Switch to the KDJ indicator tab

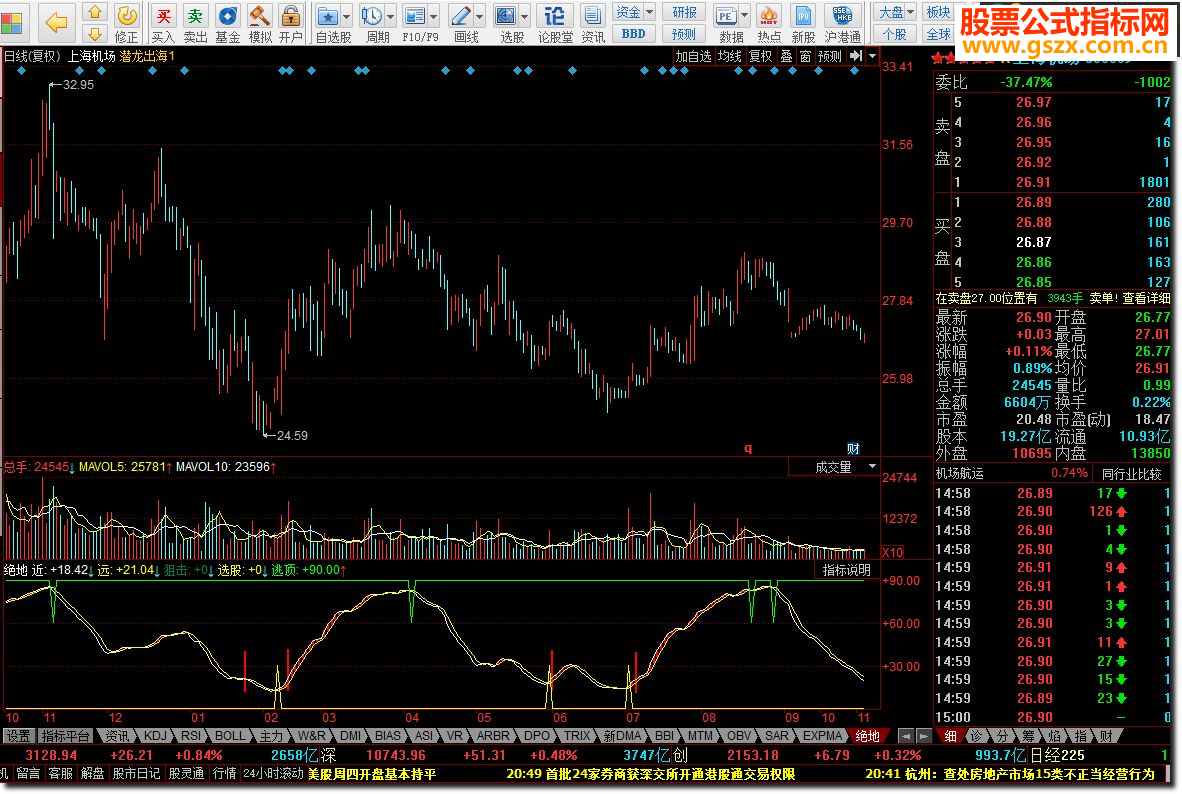[x=156, y=736]
